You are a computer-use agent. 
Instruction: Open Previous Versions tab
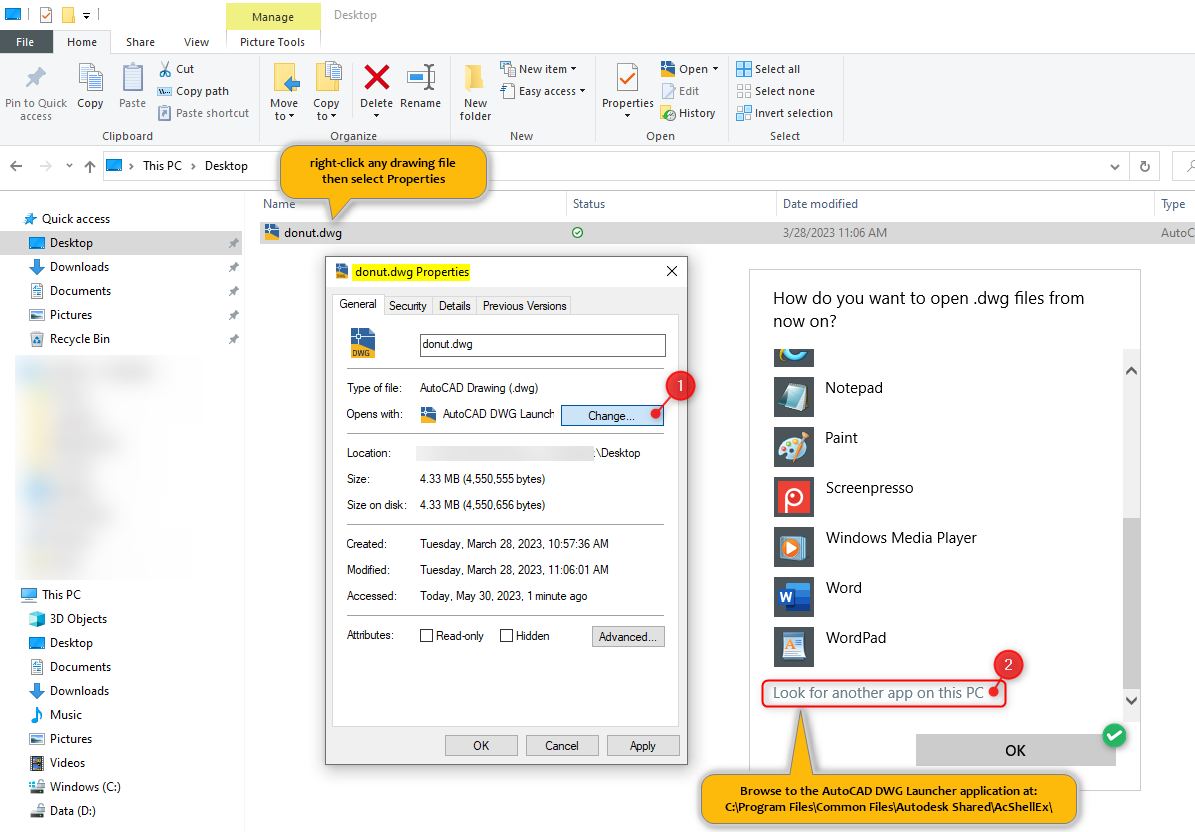pyautogui.click(x=524, y=306)
